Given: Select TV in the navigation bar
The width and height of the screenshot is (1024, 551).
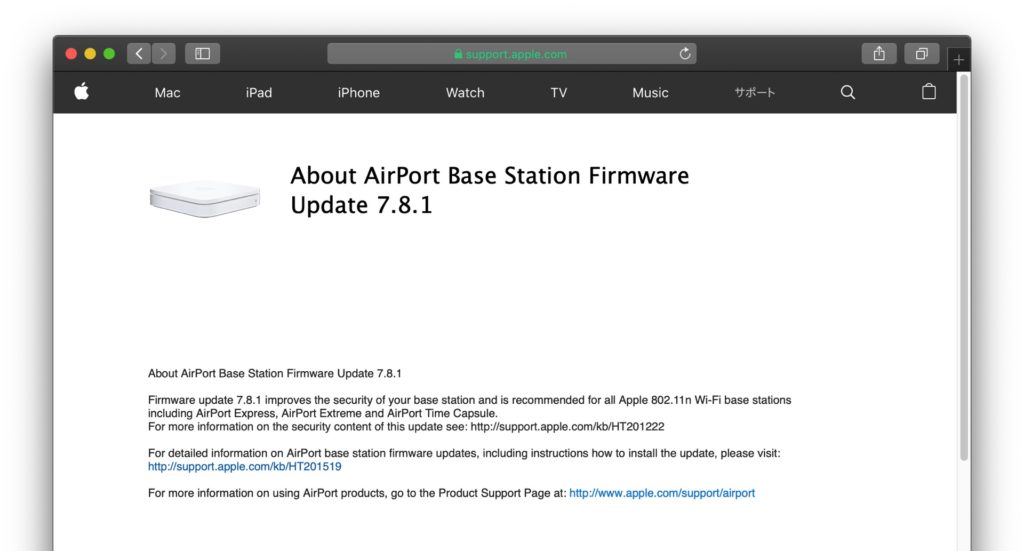Looking at the screenshot, I should coord(558,93).
